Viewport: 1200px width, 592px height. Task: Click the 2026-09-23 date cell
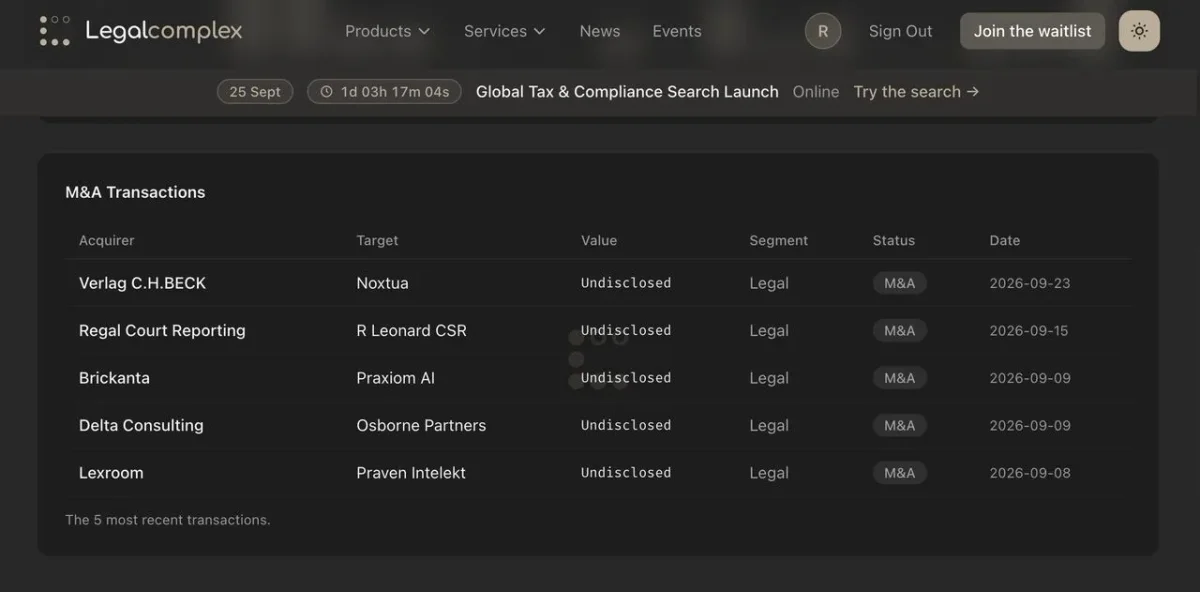point(1030,283)
